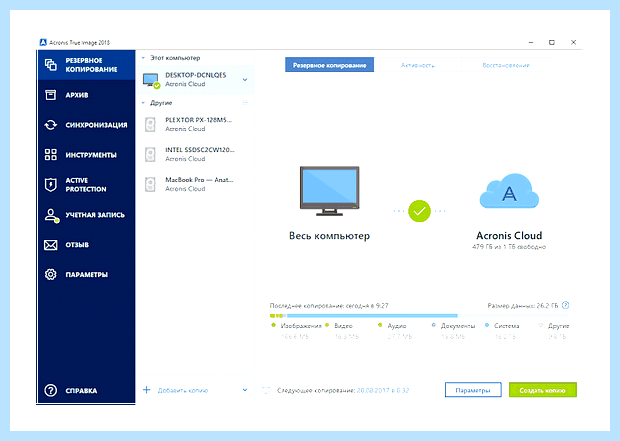Open the Справка question mark icon
620x441 pixels.
(51, 390)
